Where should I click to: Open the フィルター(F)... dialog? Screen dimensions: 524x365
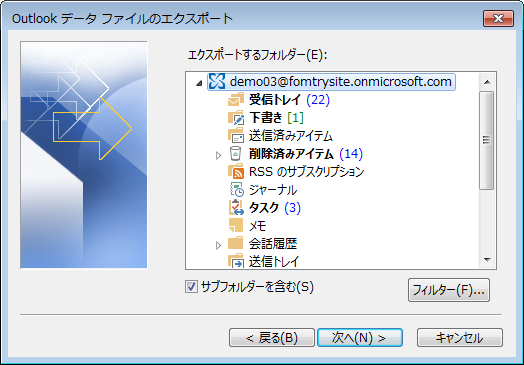(x=449, y=290)
